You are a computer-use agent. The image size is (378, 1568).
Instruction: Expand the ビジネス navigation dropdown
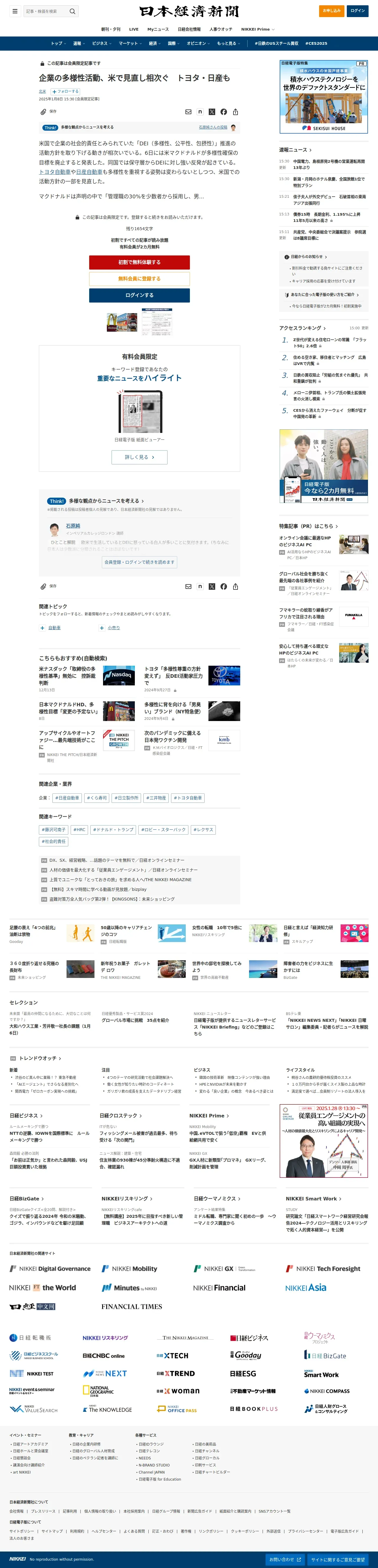point(102,43)
